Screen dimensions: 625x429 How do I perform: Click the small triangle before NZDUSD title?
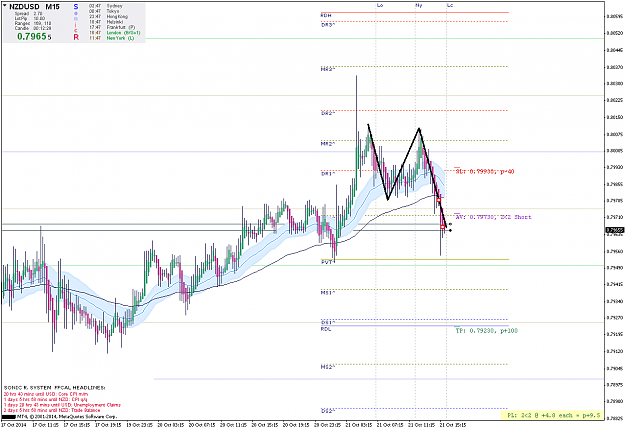click(x=5, y=6)
